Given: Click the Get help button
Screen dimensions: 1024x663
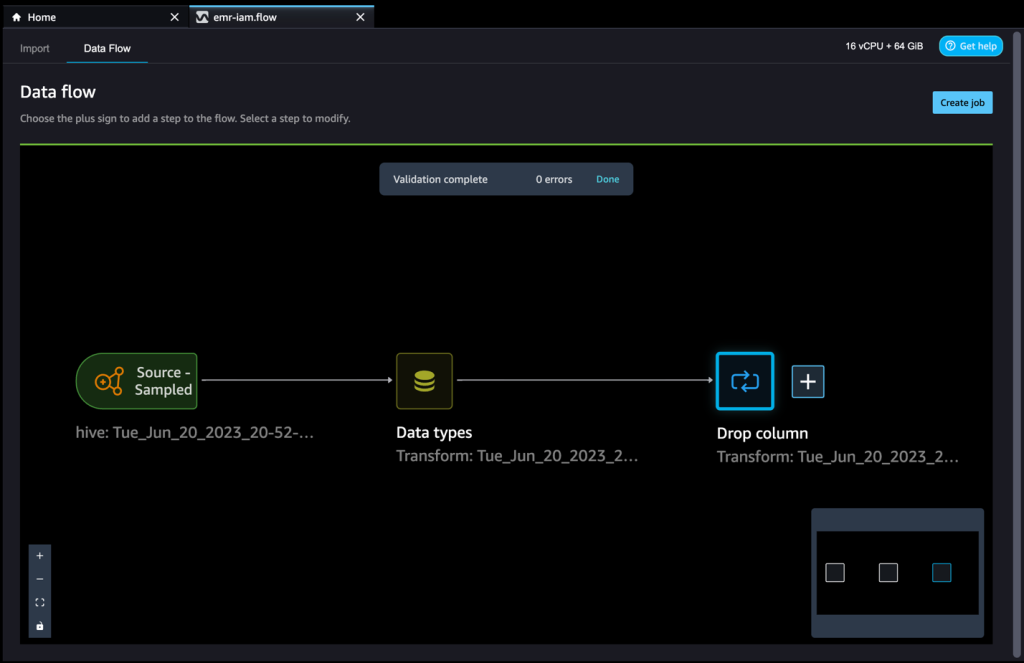Looking at the screenshot, I should coord(970,46).
